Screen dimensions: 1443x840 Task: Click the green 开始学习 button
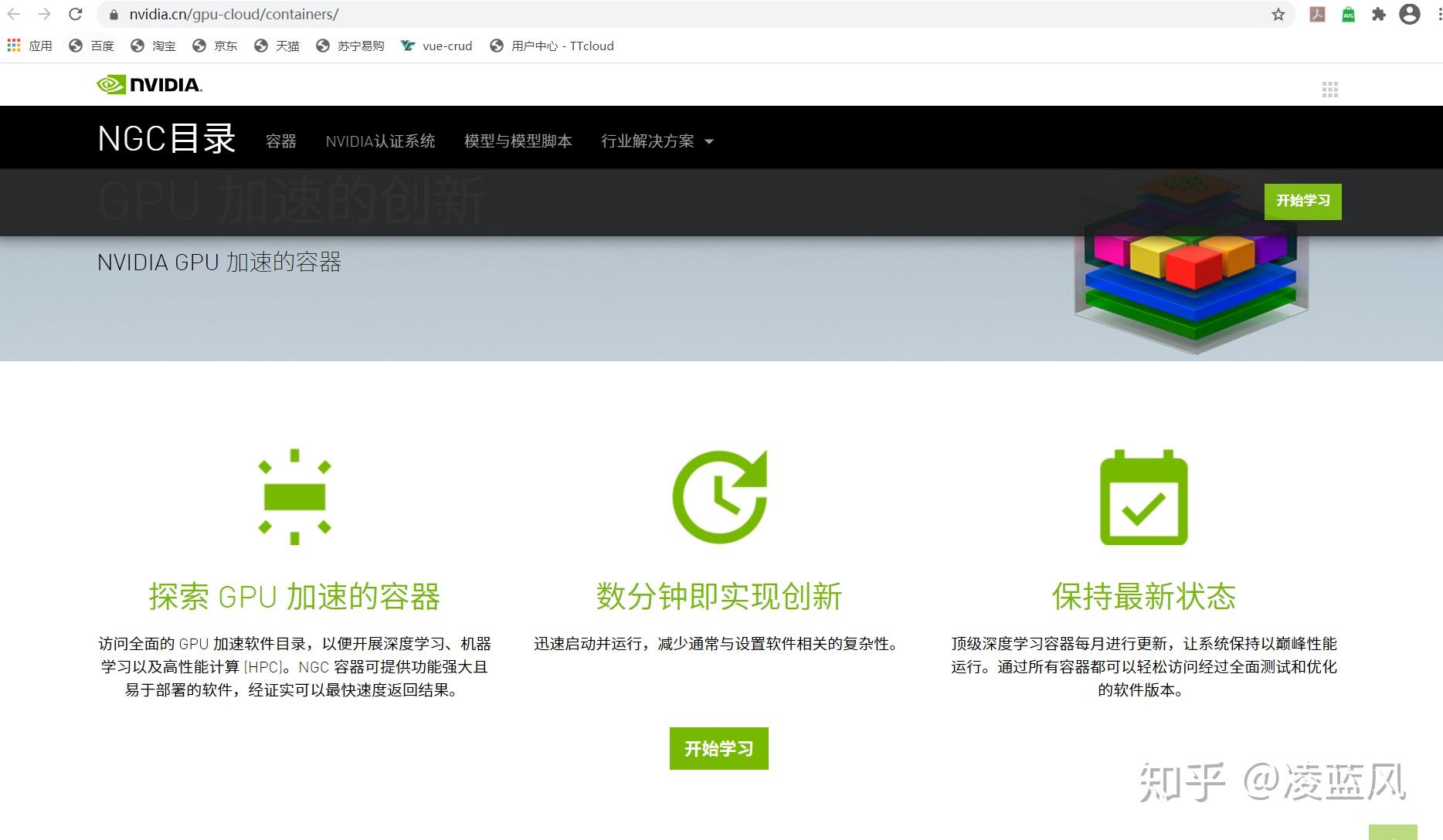coord(718,748)
